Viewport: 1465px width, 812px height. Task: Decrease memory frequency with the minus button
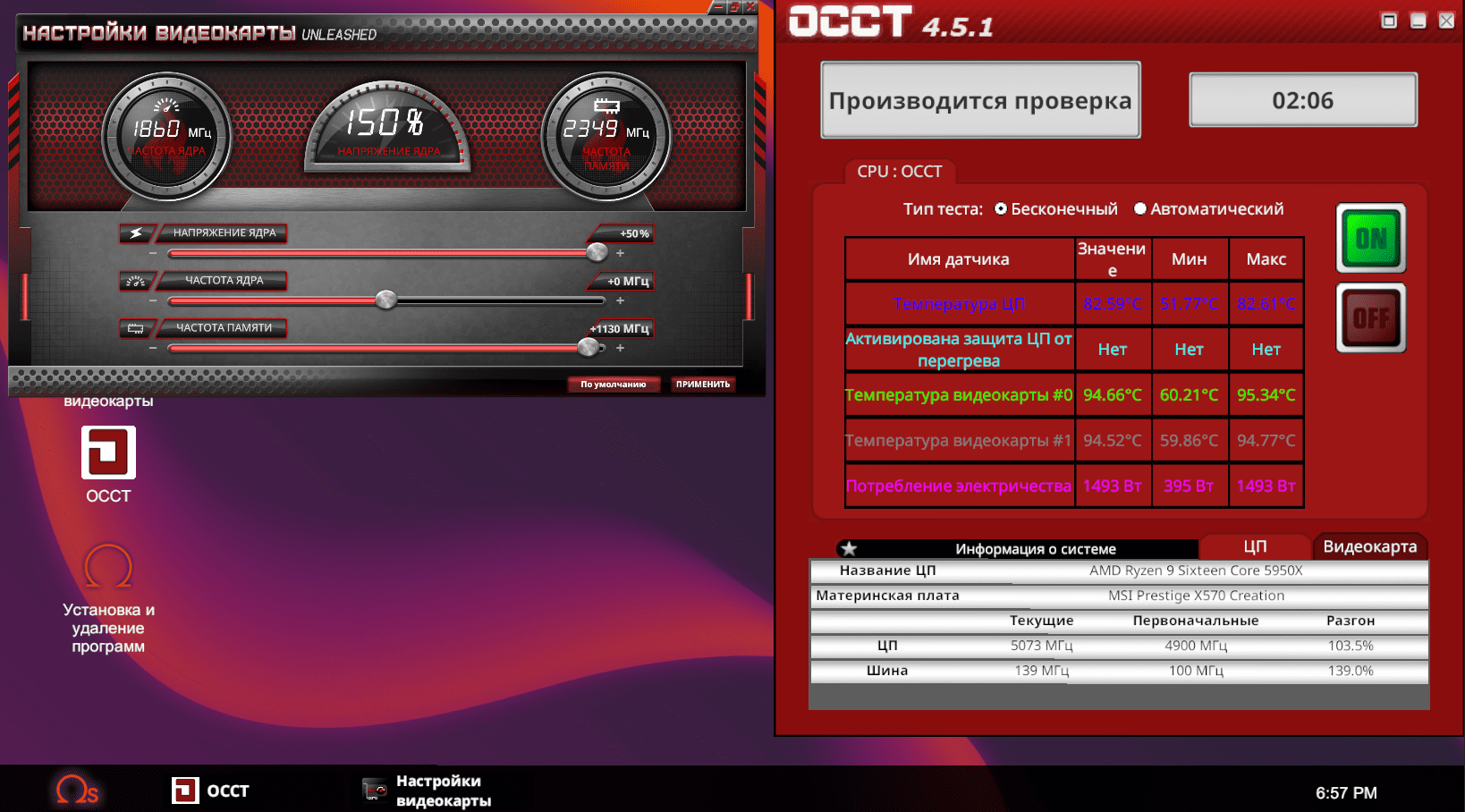[153, 348]
